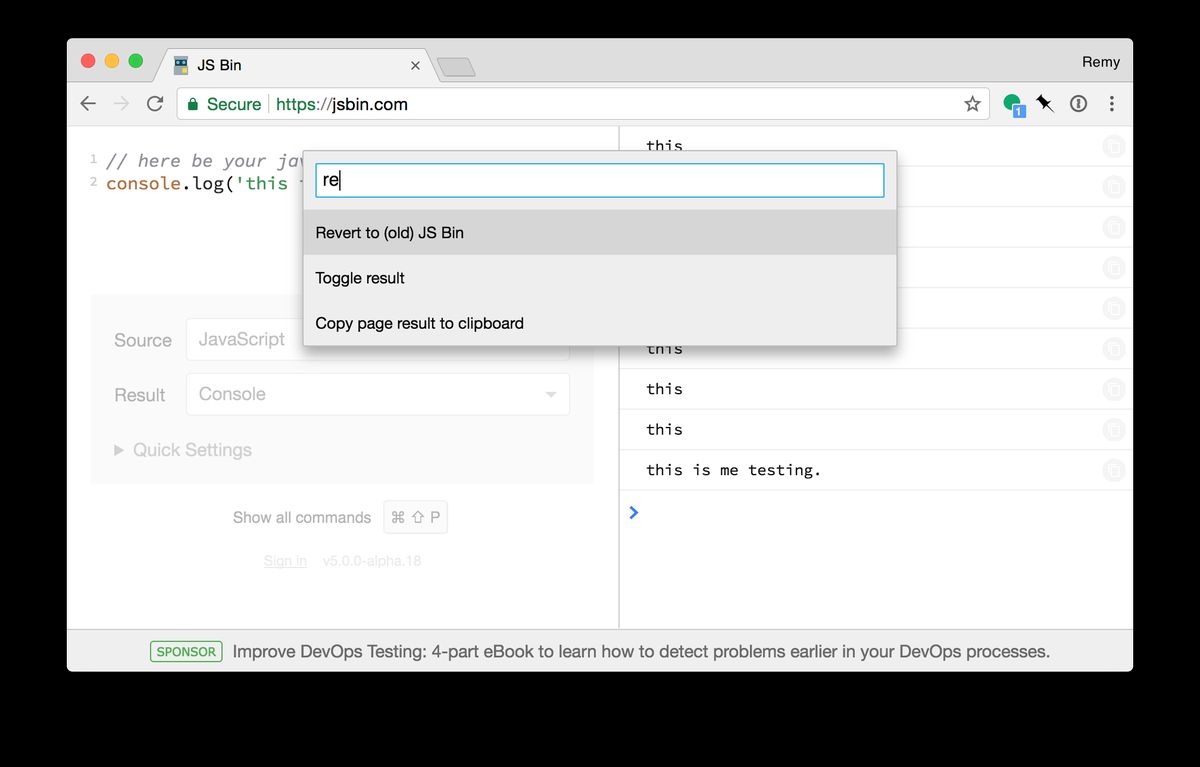
Task: Focus the command palette search field
Action: click(x=600, y=180)
